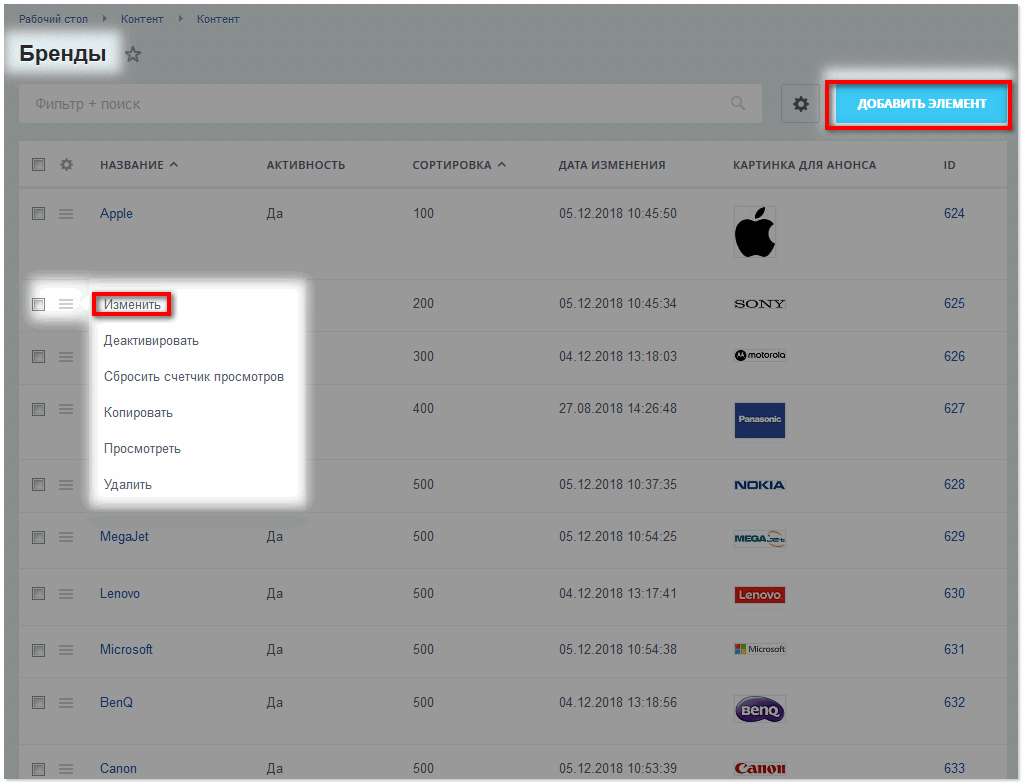
Task: Choose Копировать in context menu
Action: pos(138,412)
